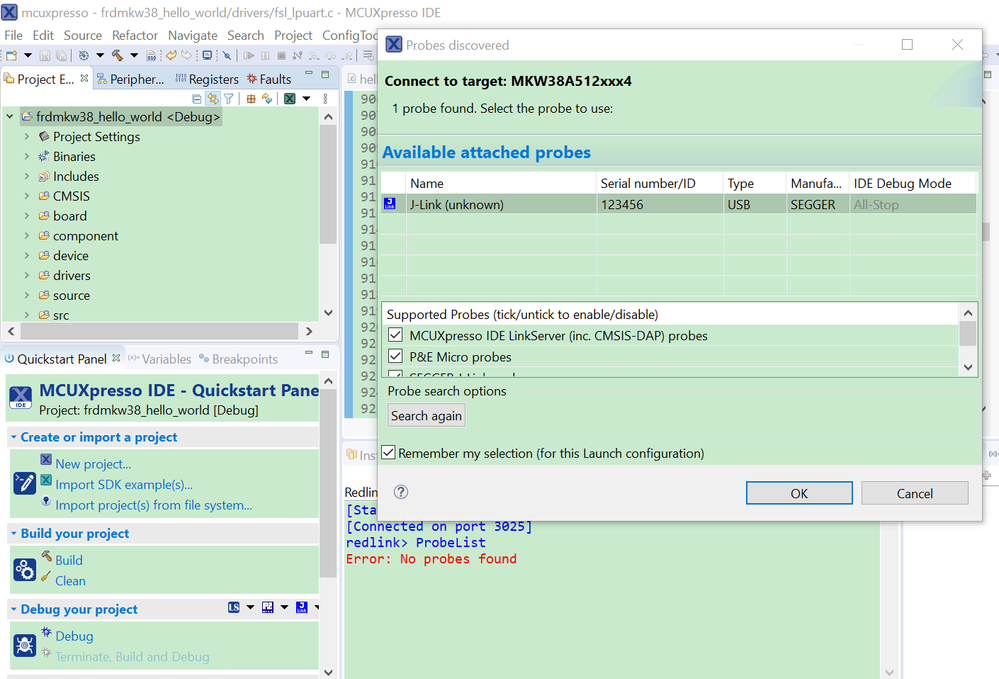Collapse the frdmkw38_hello_world project node
999x679 pixels.
[10, 117]
